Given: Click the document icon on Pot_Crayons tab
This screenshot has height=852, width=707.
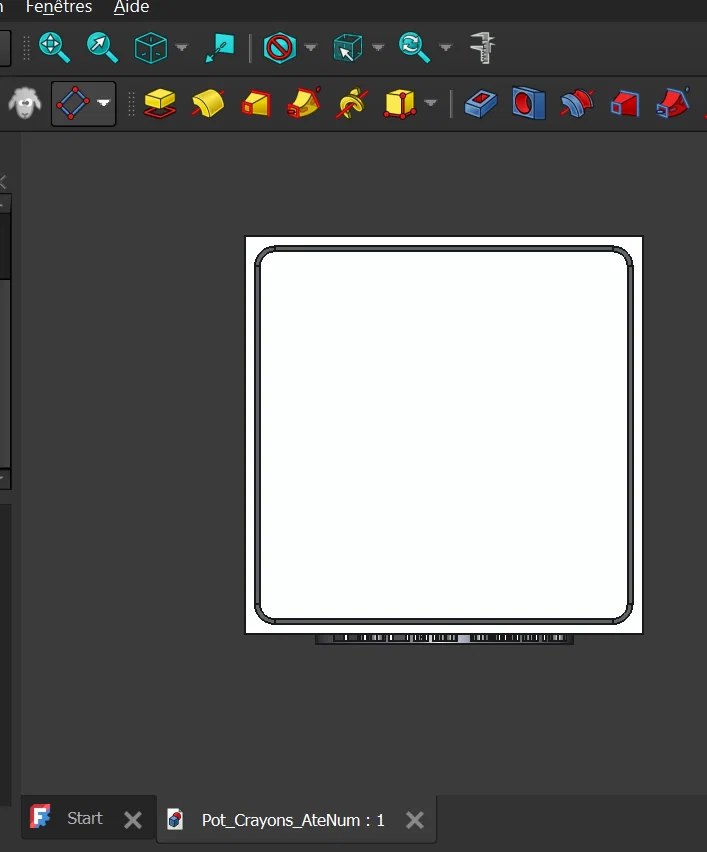Looking at the screenshot, I should tap(175, 819).
